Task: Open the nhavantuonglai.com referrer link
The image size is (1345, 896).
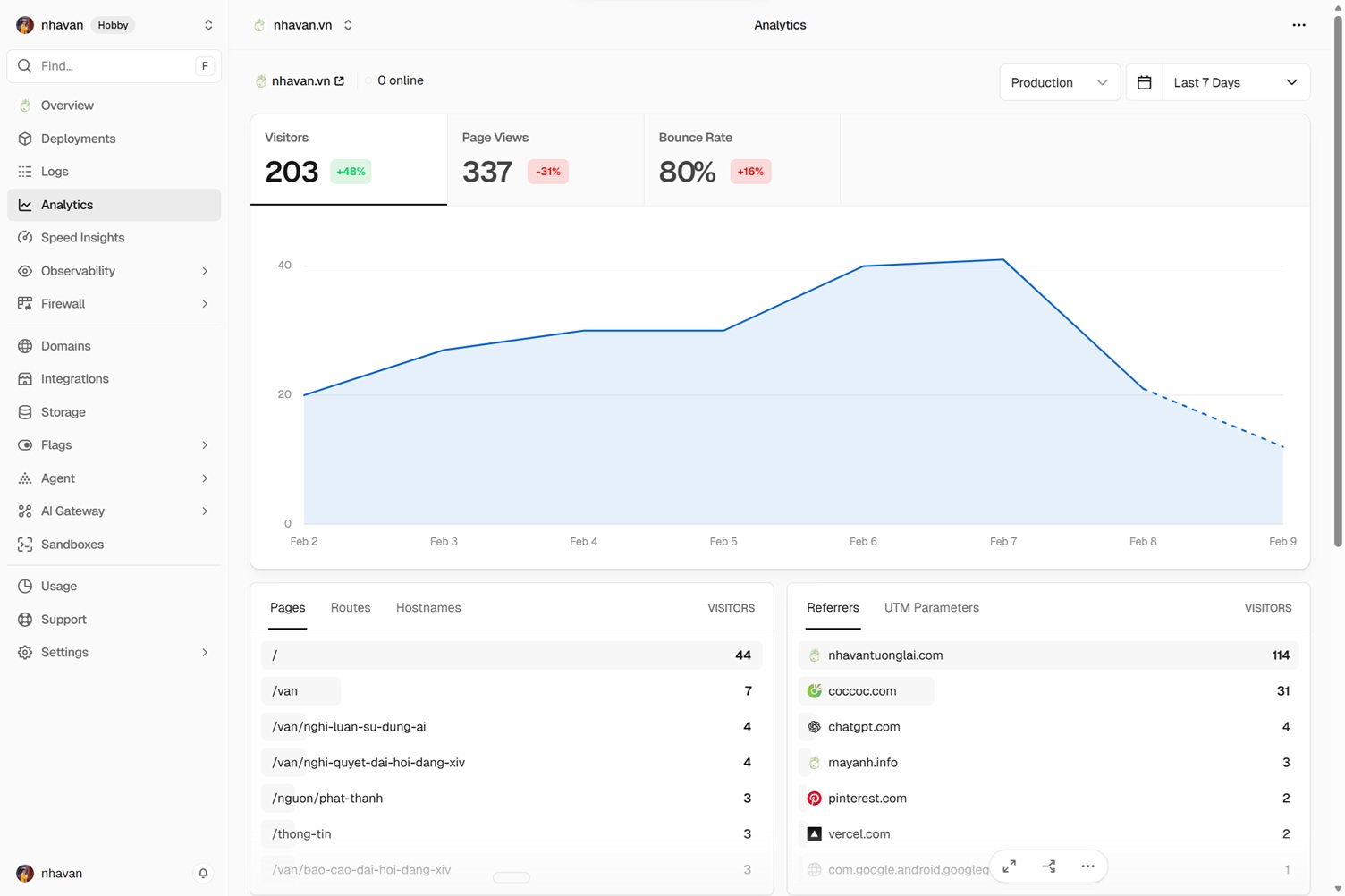Action: click(x=884, y=655)
